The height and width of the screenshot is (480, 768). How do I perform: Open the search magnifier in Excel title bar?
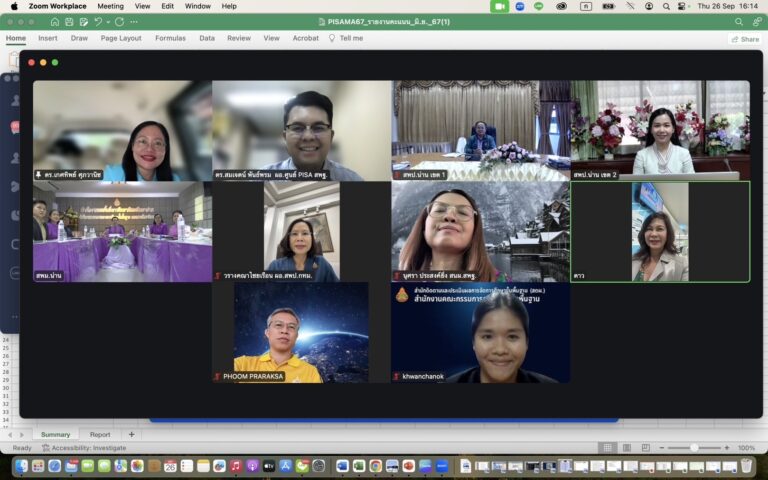739,22
